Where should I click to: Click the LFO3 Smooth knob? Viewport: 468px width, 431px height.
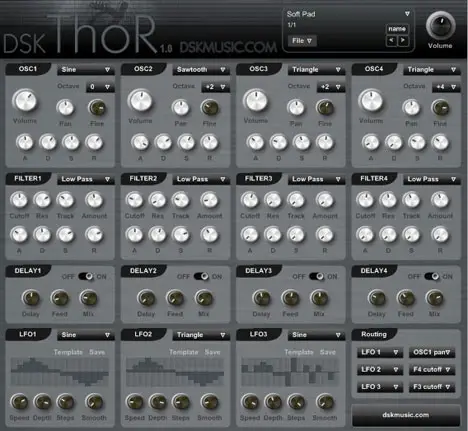pos(325,402)
